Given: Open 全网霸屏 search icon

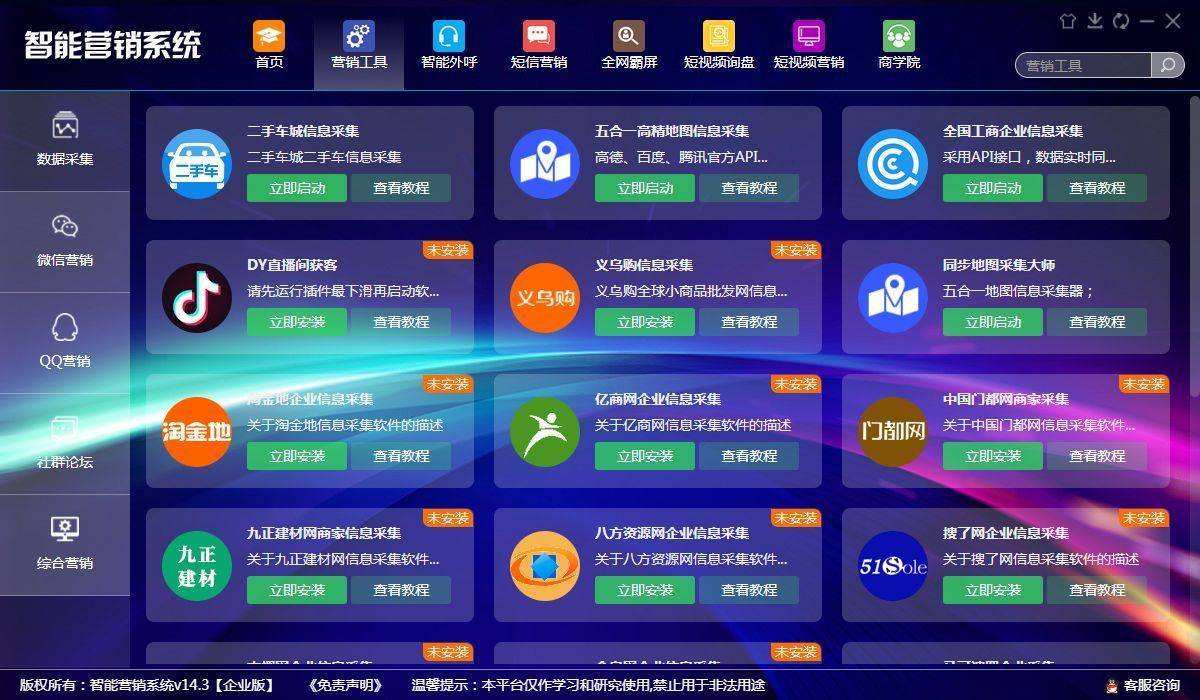Looking at the screenshot, I should [629, 37].
